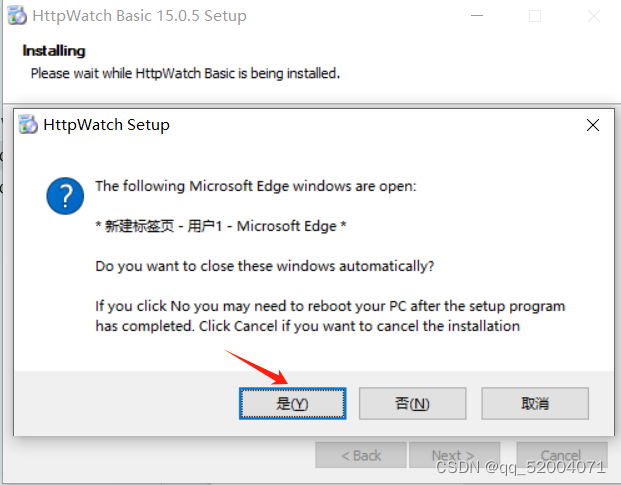Click the greyed-out < Back button

[x=361, y=455]
